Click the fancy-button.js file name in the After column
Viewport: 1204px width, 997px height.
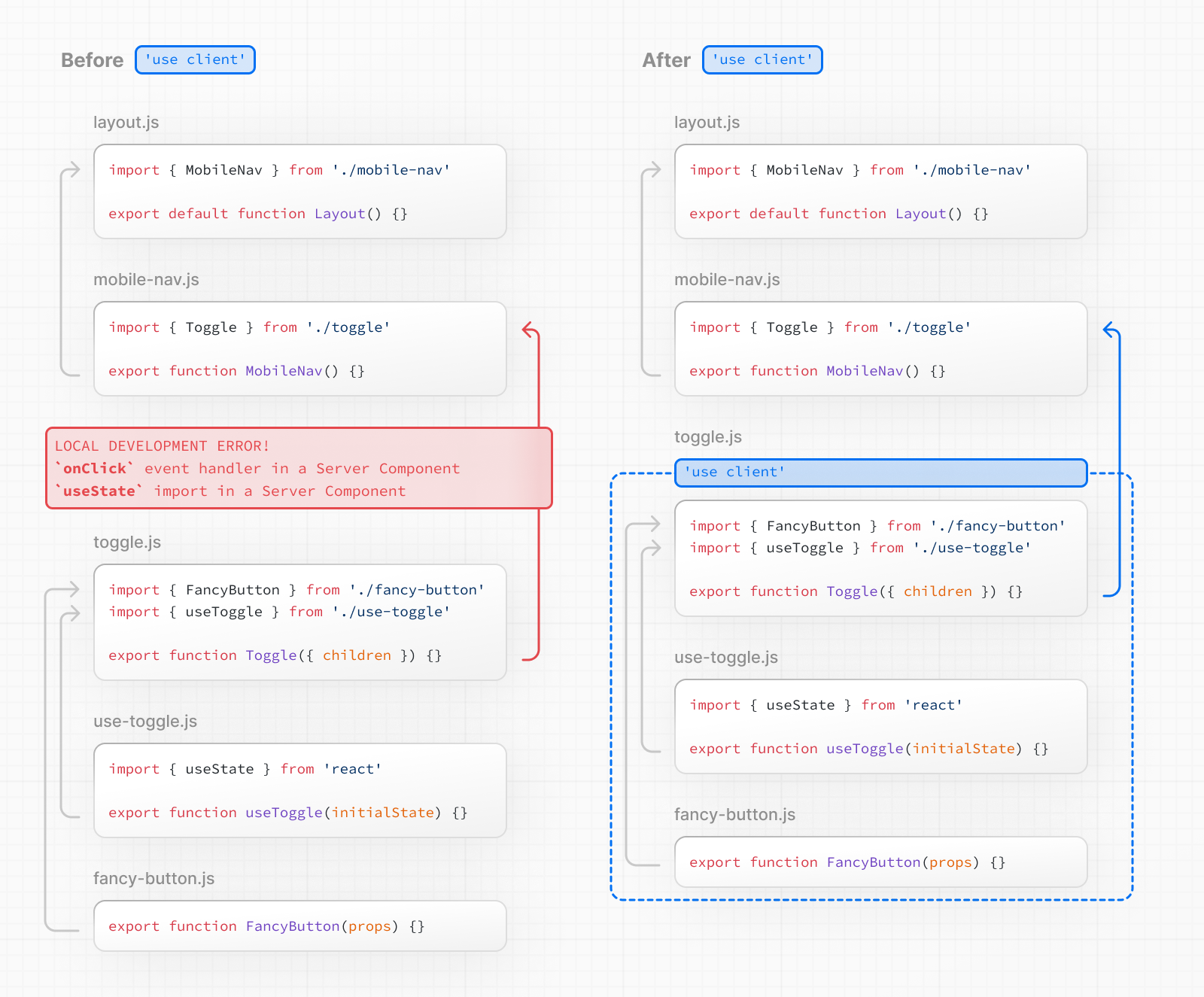(x=734, y=814)
